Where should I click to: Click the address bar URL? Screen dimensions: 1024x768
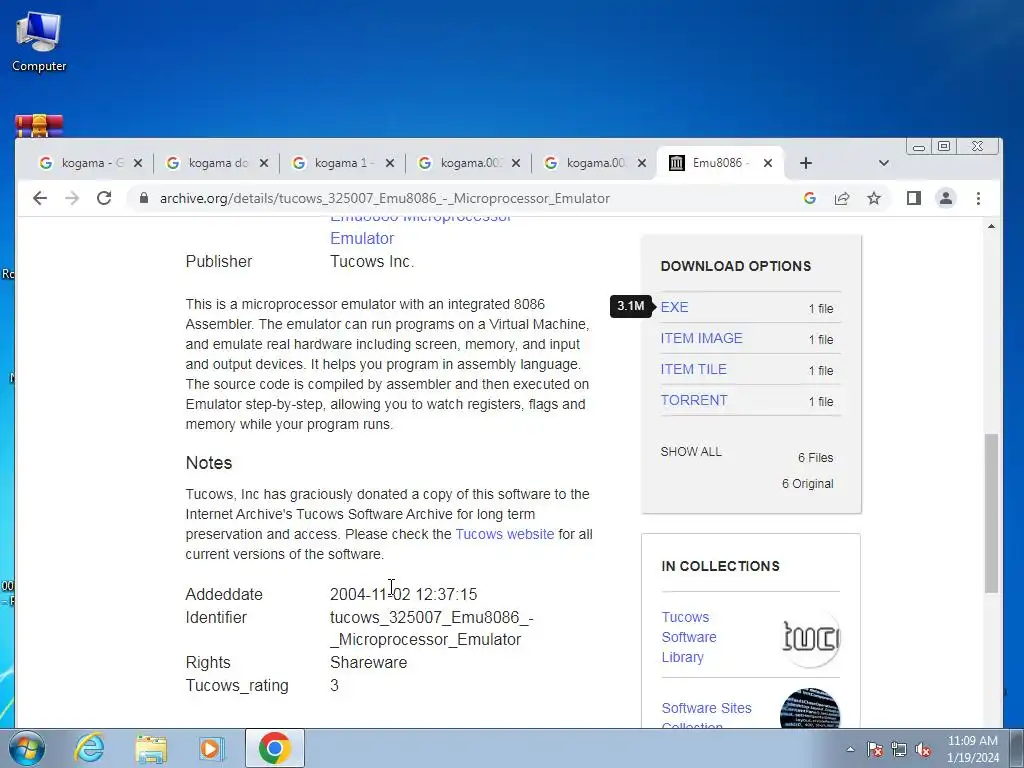click(385, 198)
